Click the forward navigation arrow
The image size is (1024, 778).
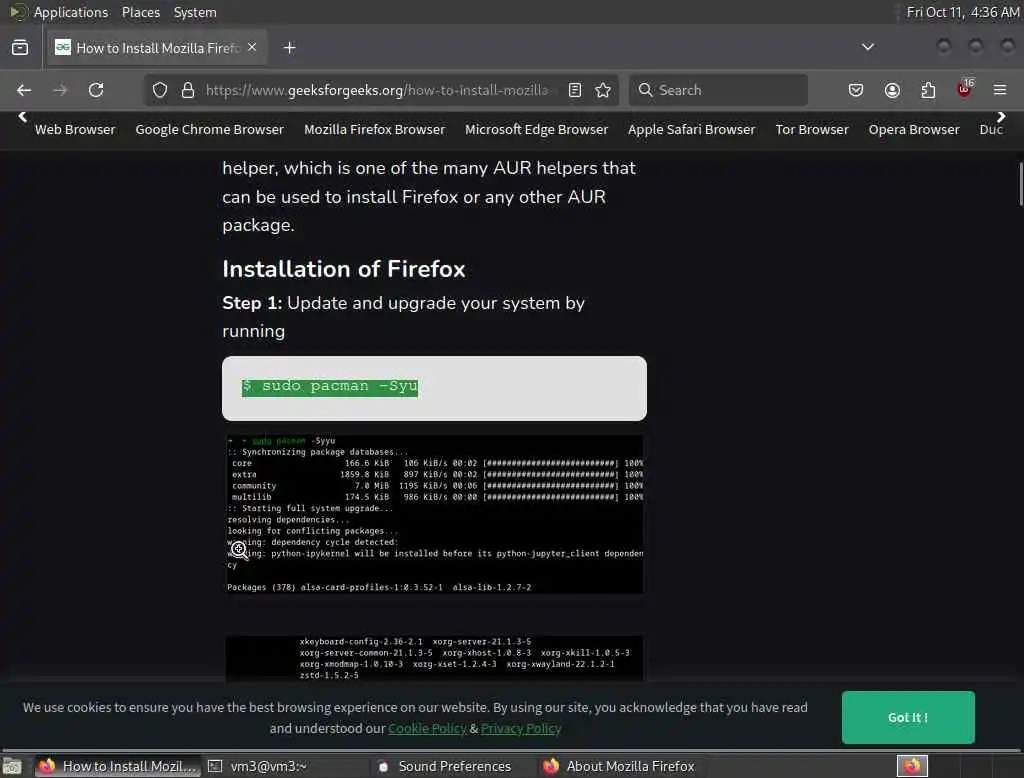(60, 90)
